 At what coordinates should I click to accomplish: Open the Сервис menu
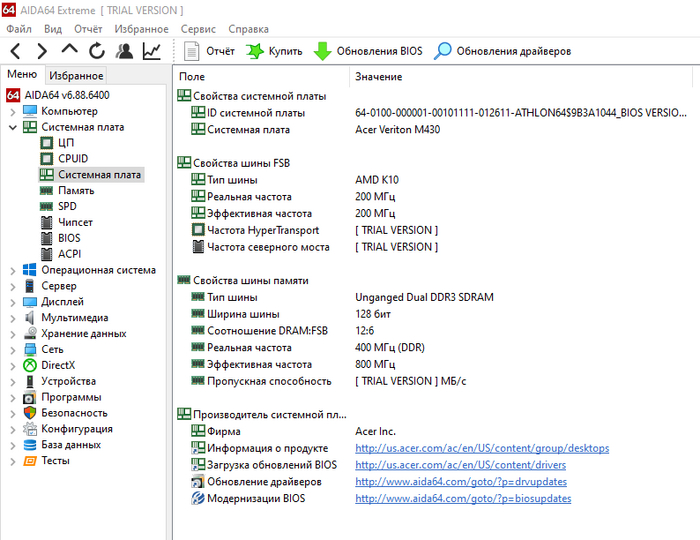pyautogui.click(x=198, y=29)
